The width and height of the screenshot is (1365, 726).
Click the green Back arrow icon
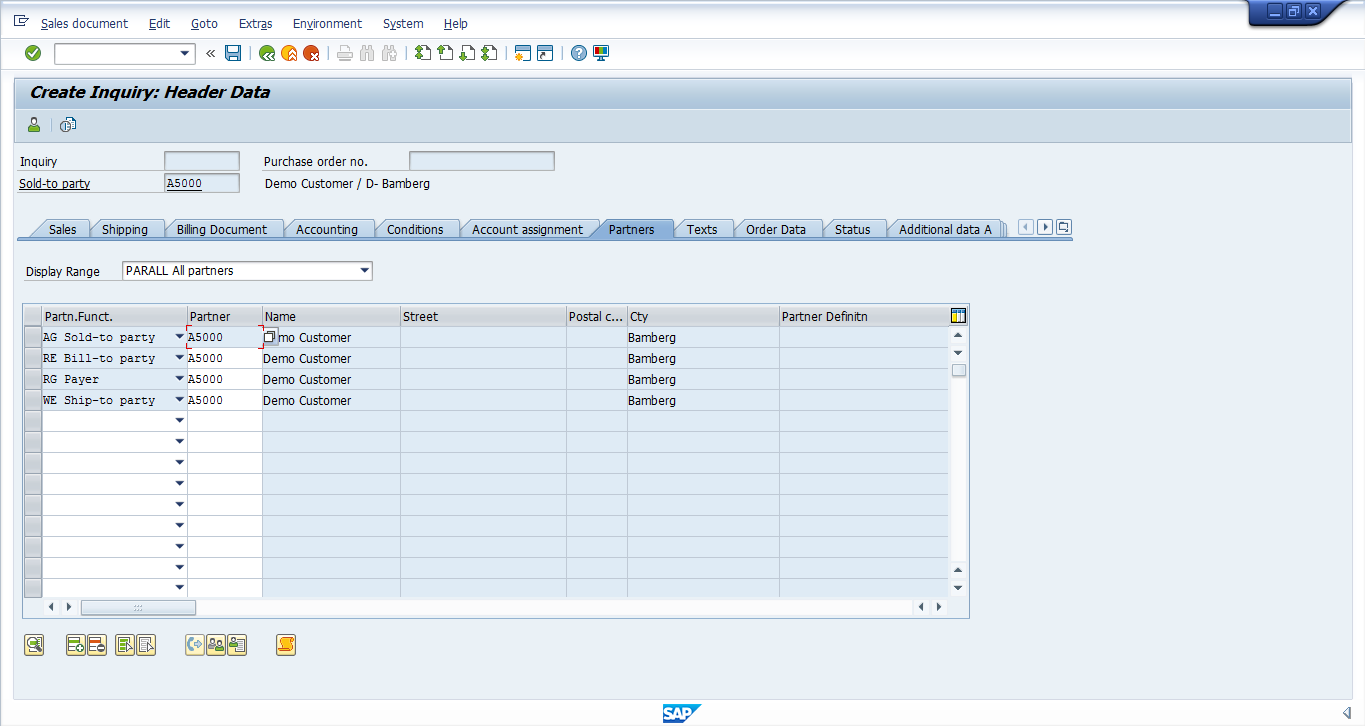pos(267,53)
